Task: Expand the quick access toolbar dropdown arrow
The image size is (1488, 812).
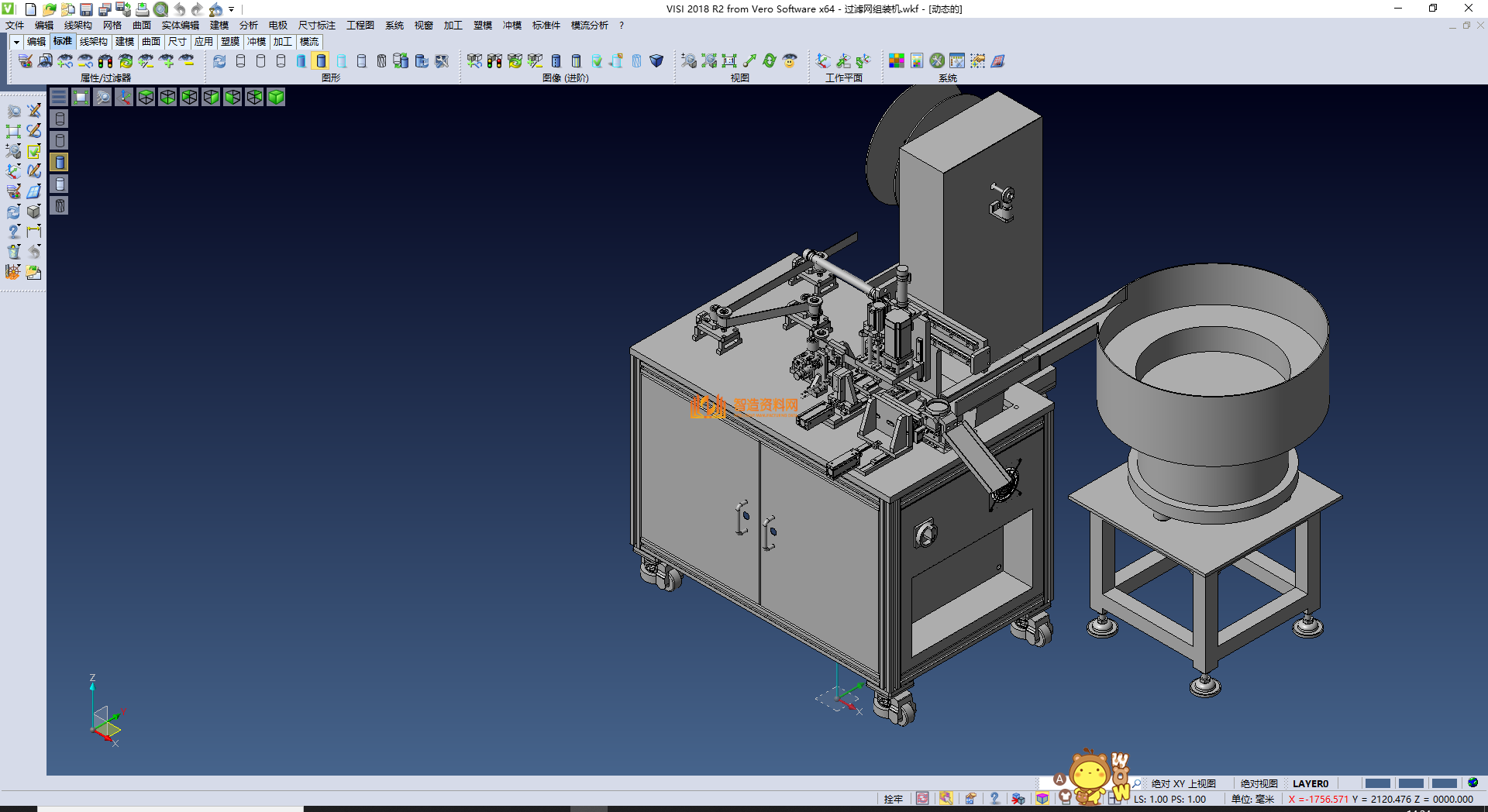Action: tap(232, 9)
